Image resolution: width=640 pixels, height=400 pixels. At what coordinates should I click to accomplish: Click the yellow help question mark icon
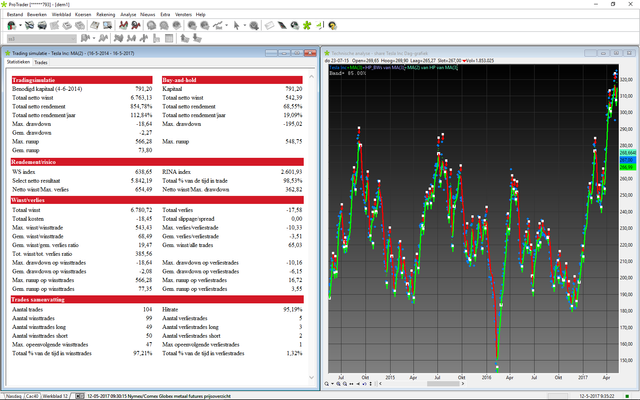pyautogui.click(x=332, y=26)
